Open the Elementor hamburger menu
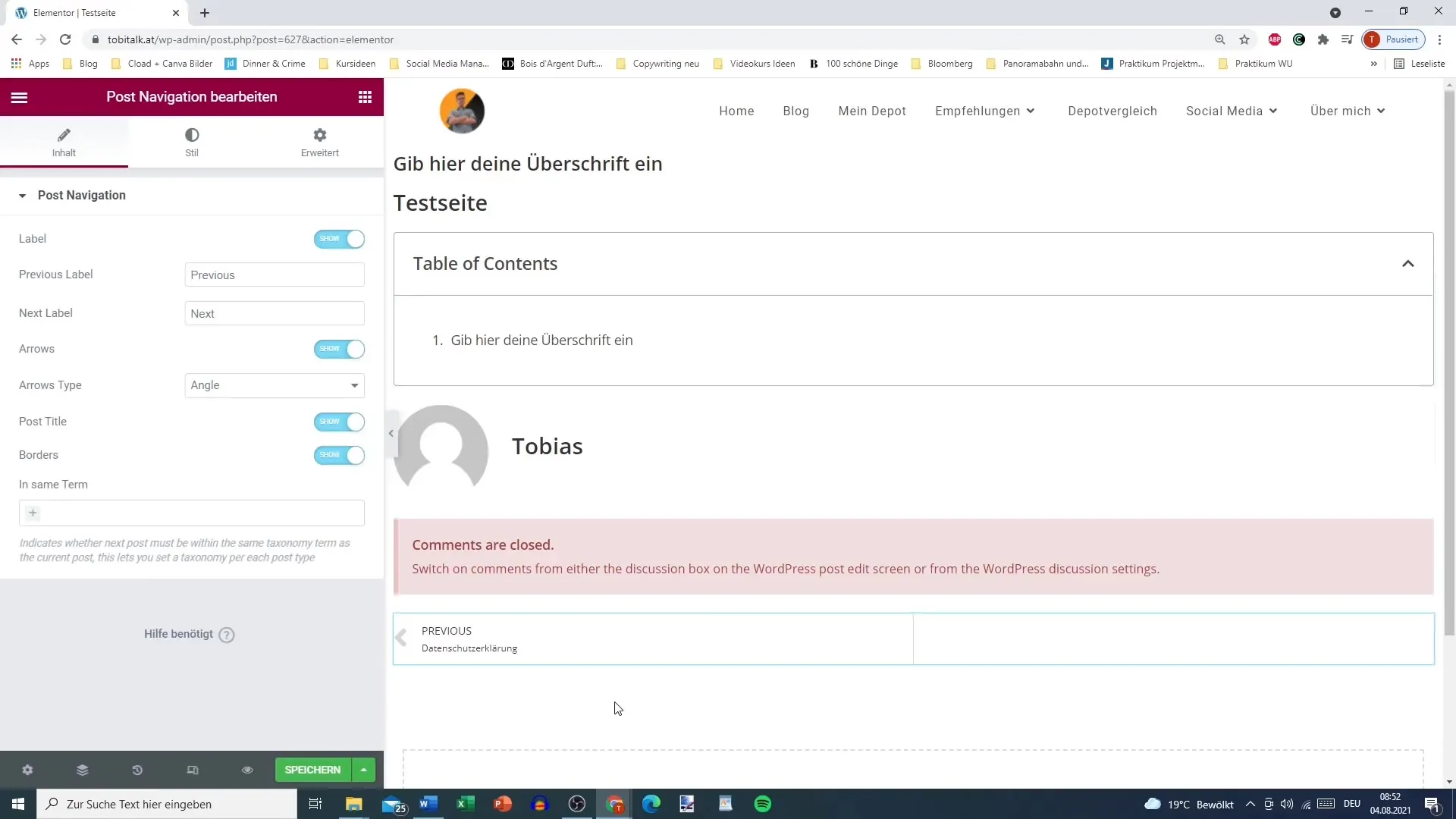This screenshot has height=819, width=1456. 19,97
